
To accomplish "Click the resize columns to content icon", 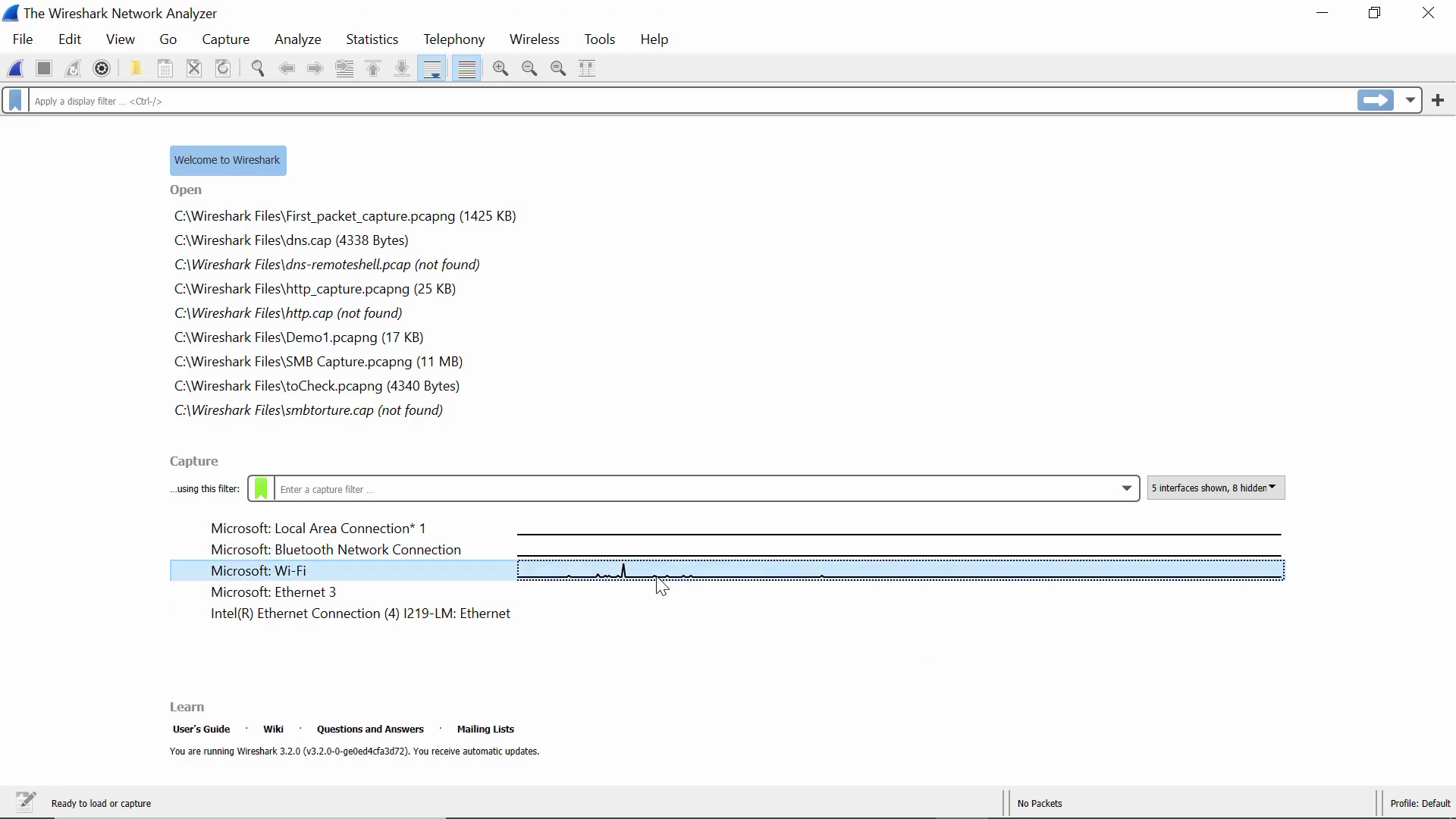I will (587, 68).
